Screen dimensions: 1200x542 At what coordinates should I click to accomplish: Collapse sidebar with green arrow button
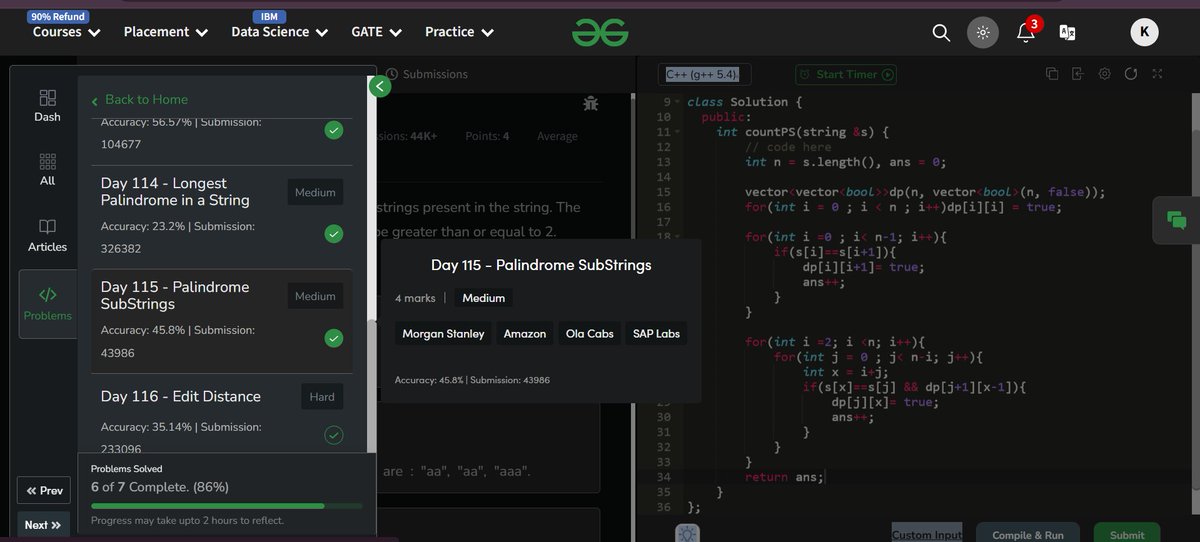379,87
